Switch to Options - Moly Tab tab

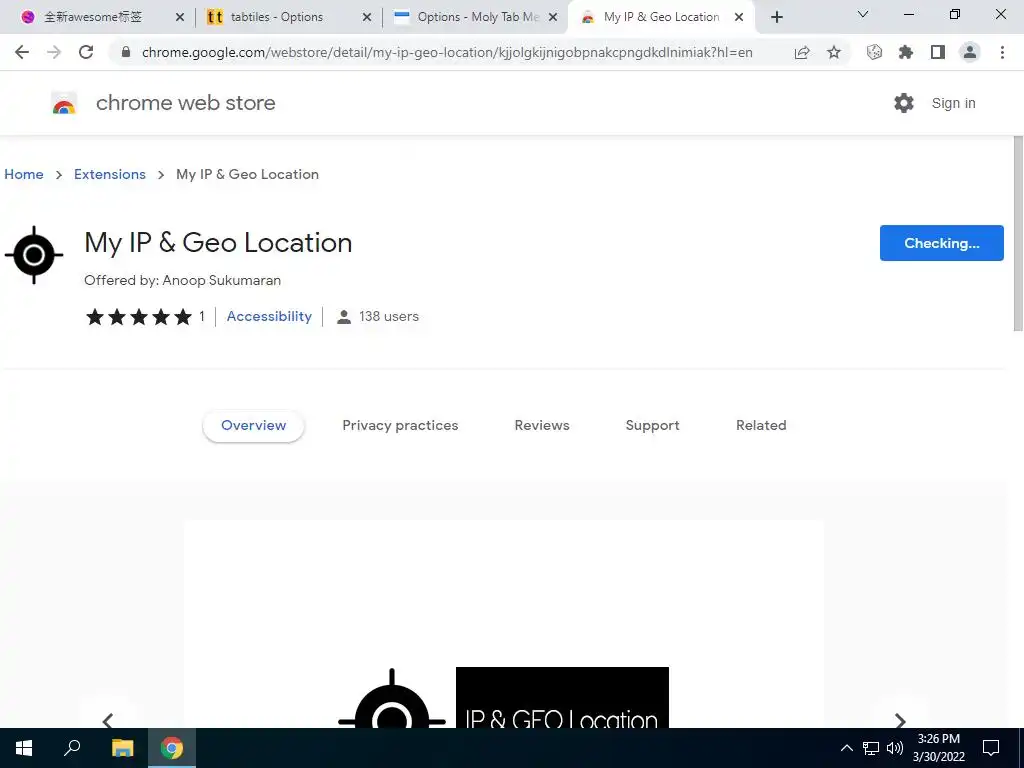tap(468, 17)
